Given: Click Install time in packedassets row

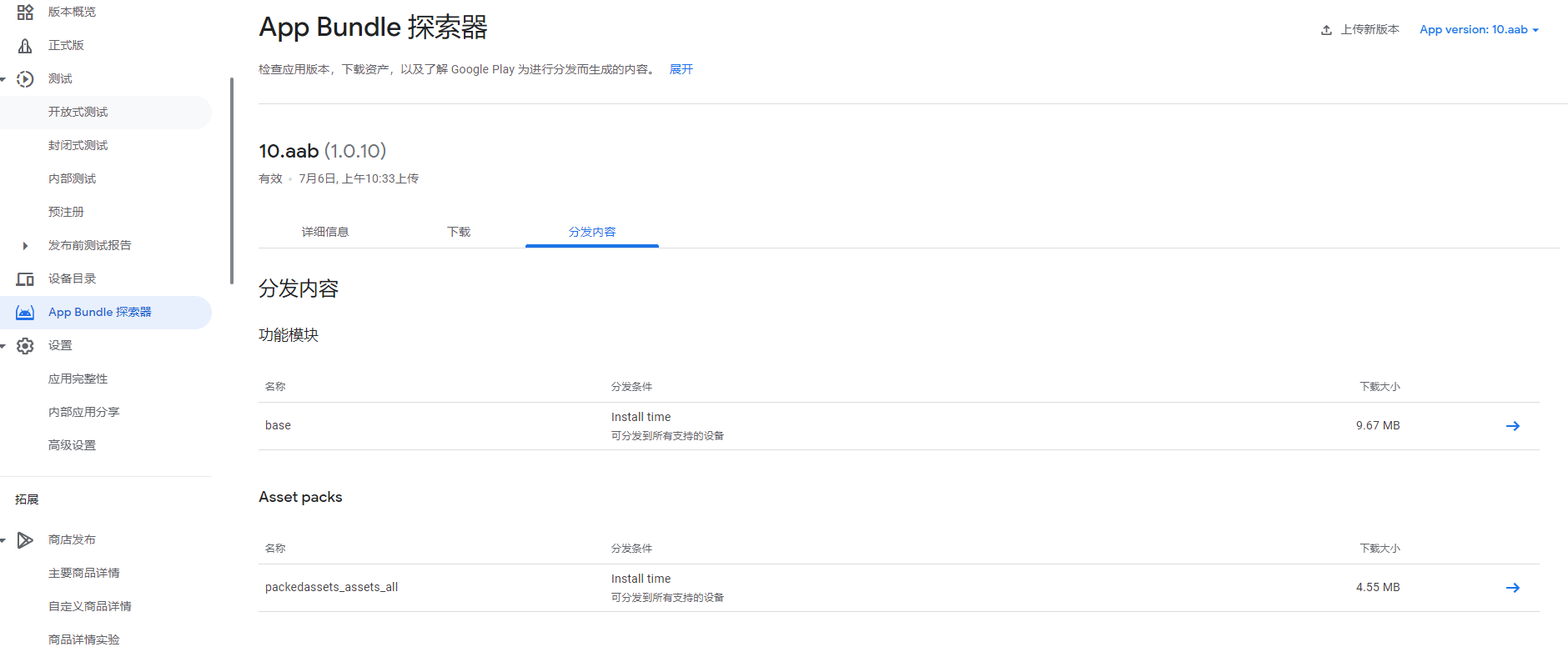Looking at the screenshot, I should click(x=641, y=579).
